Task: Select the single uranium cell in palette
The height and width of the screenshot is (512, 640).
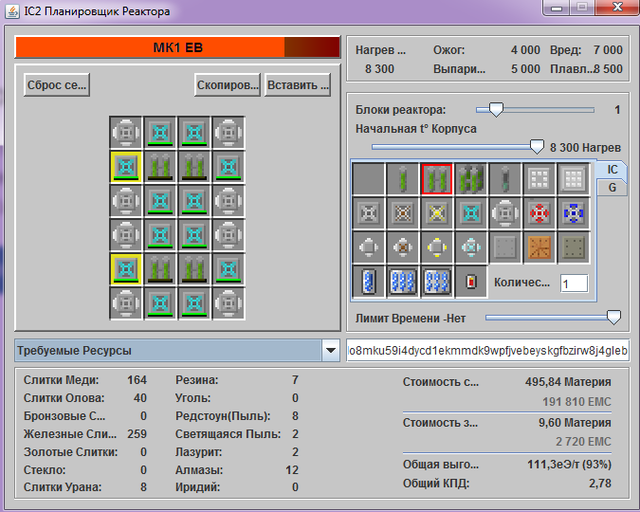Action: (403, 178)
